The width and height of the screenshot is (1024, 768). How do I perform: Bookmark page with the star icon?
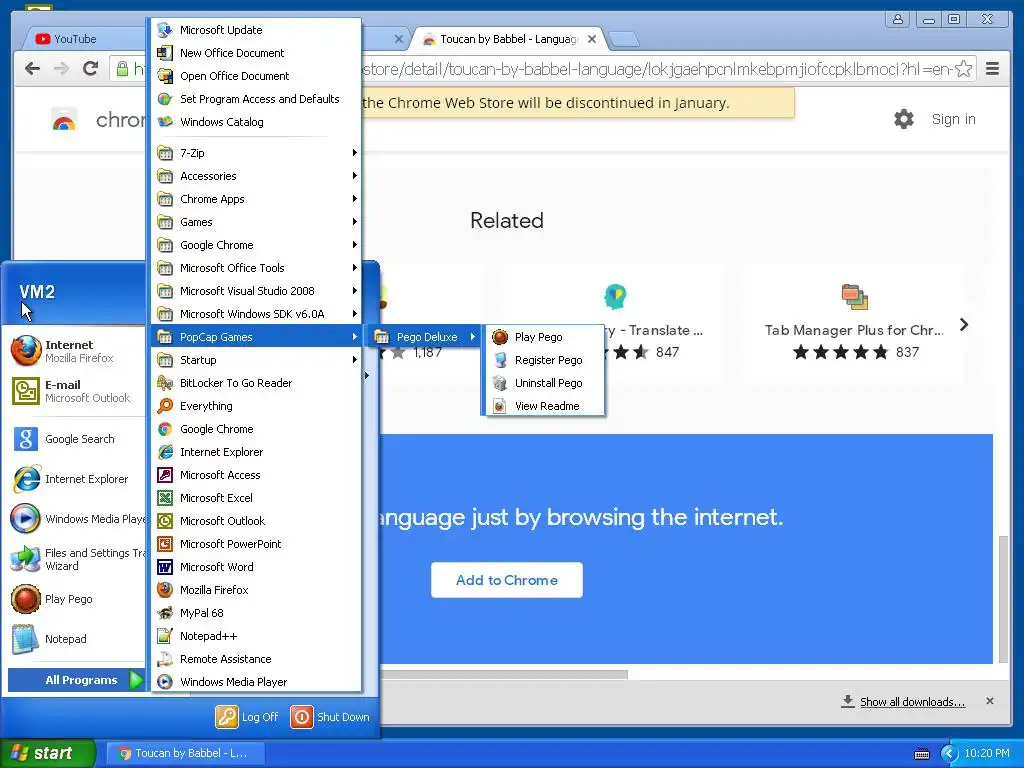[x=963, y=69]
